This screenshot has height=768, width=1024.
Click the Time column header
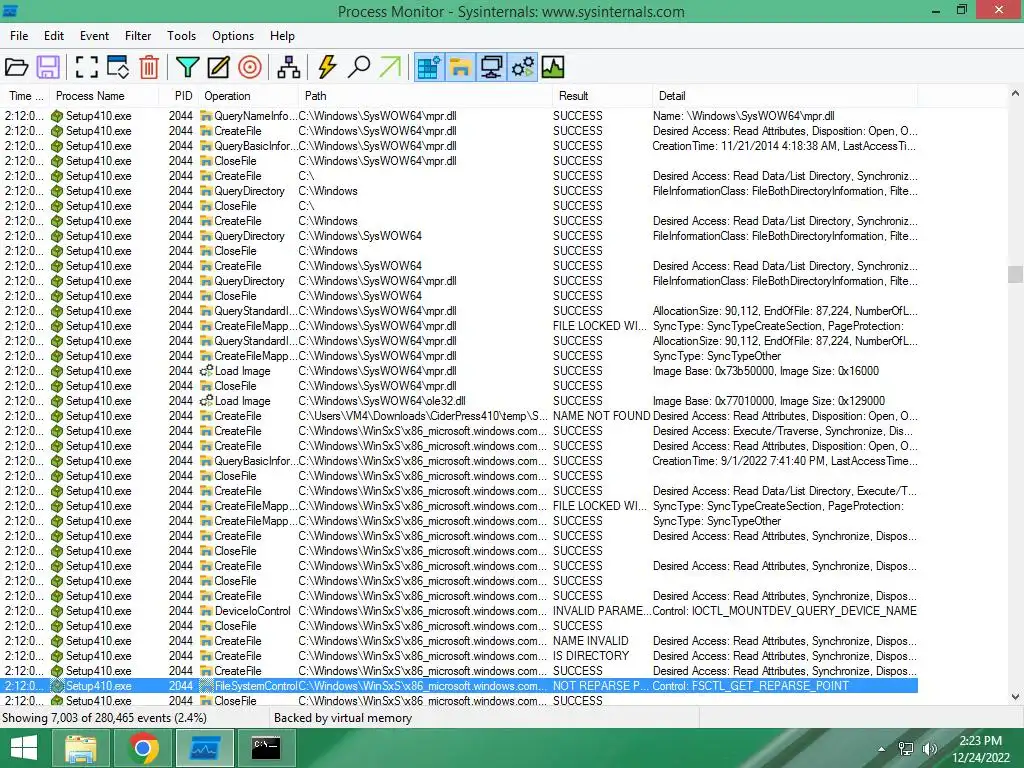25,96
